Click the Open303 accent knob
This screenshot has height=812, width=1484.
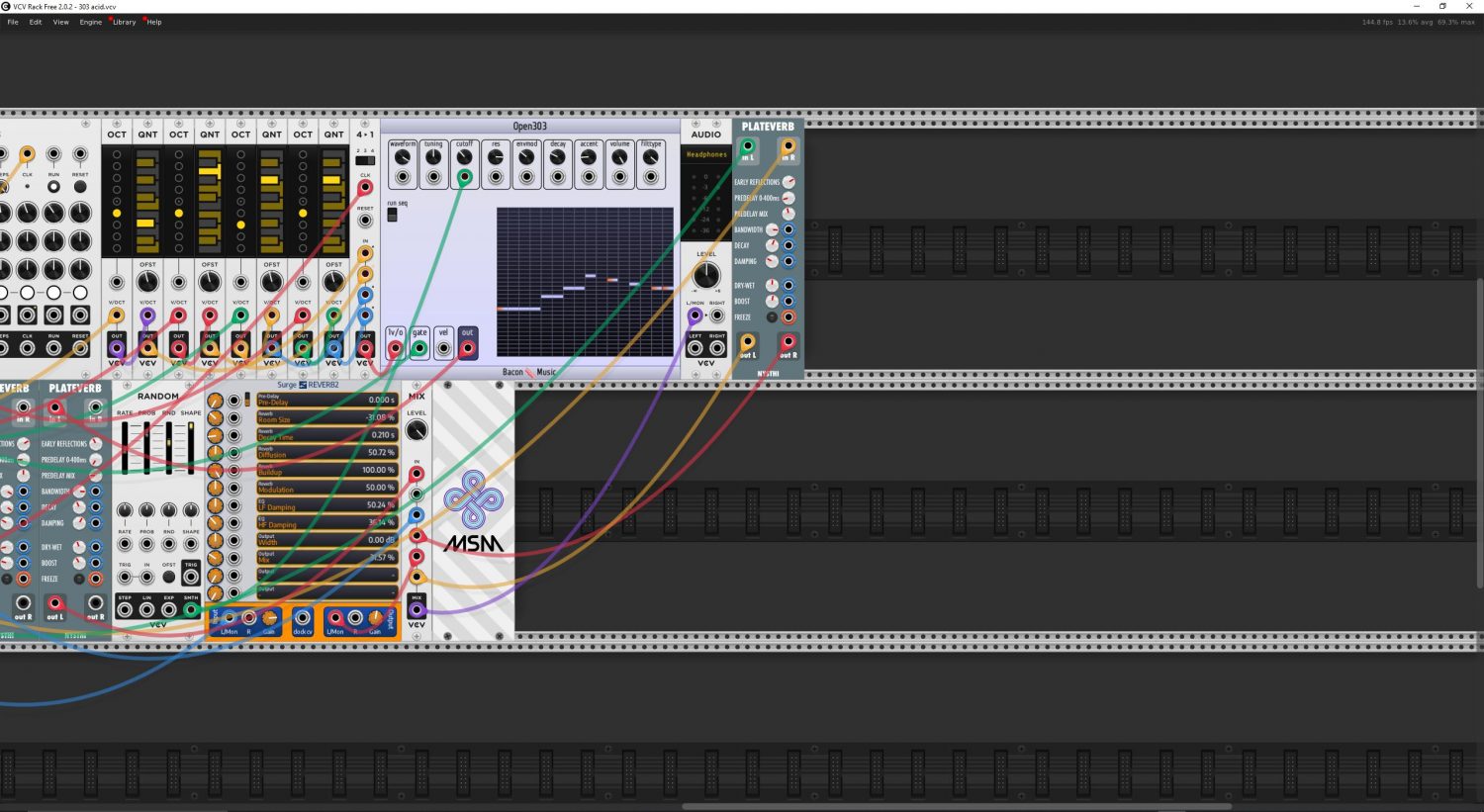click(589, 157)
